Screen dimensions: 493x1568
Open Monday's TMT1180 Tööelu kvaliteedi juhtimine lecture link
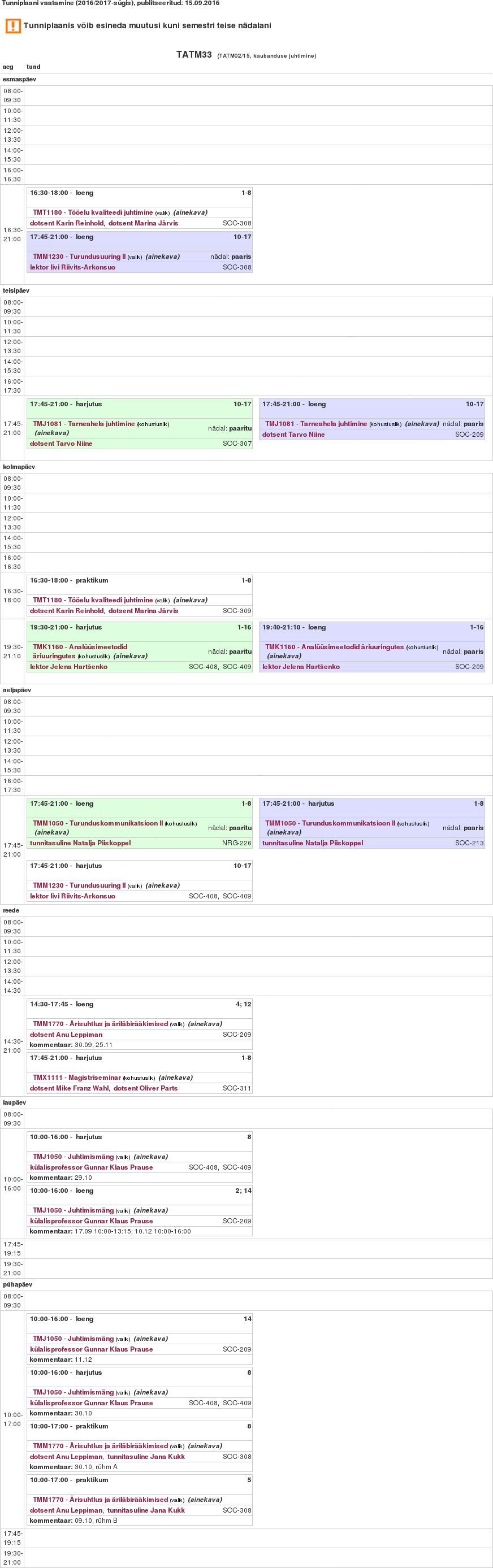click(93, 212)
